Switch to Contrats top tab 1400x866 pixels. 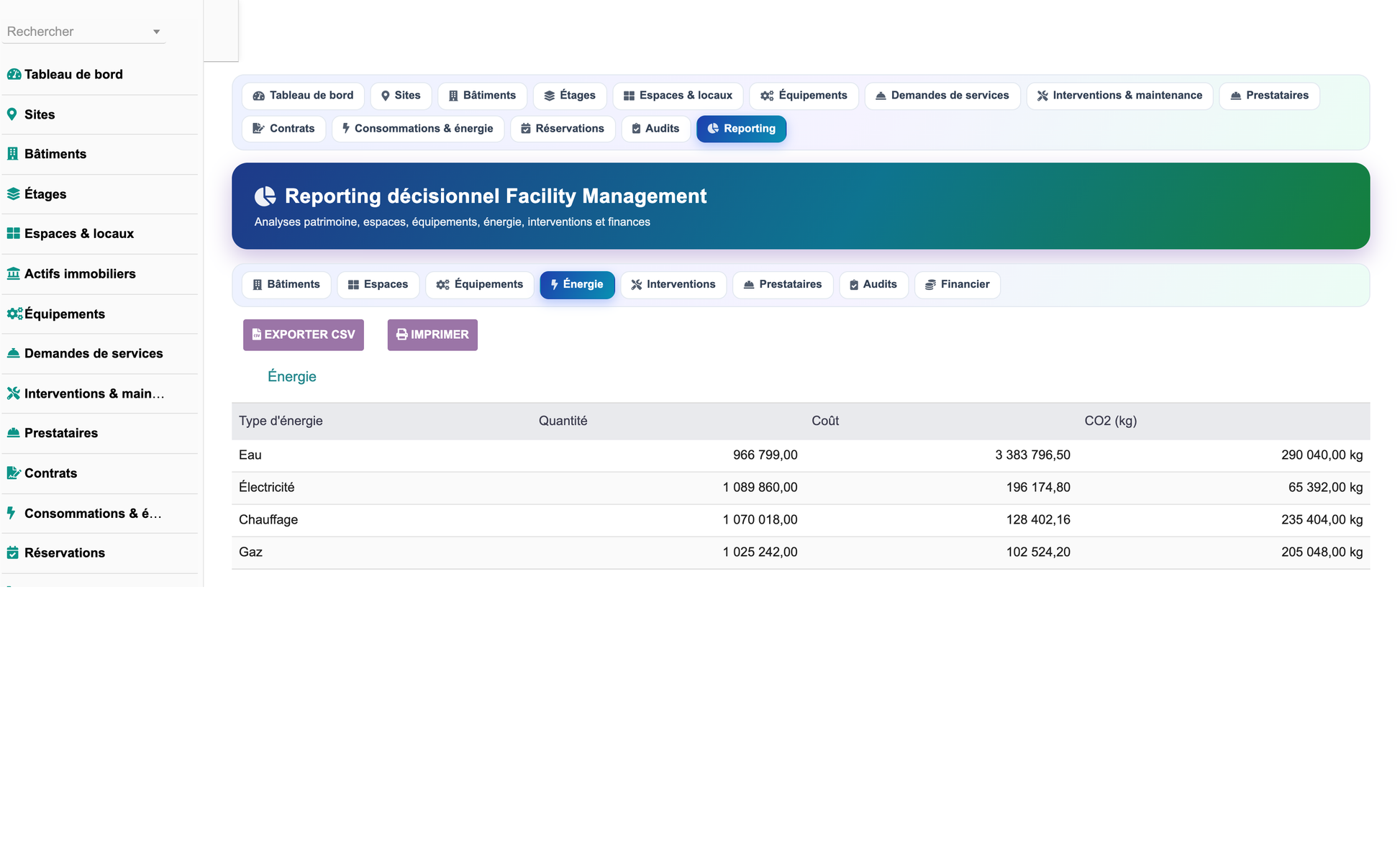click(283, 129)
